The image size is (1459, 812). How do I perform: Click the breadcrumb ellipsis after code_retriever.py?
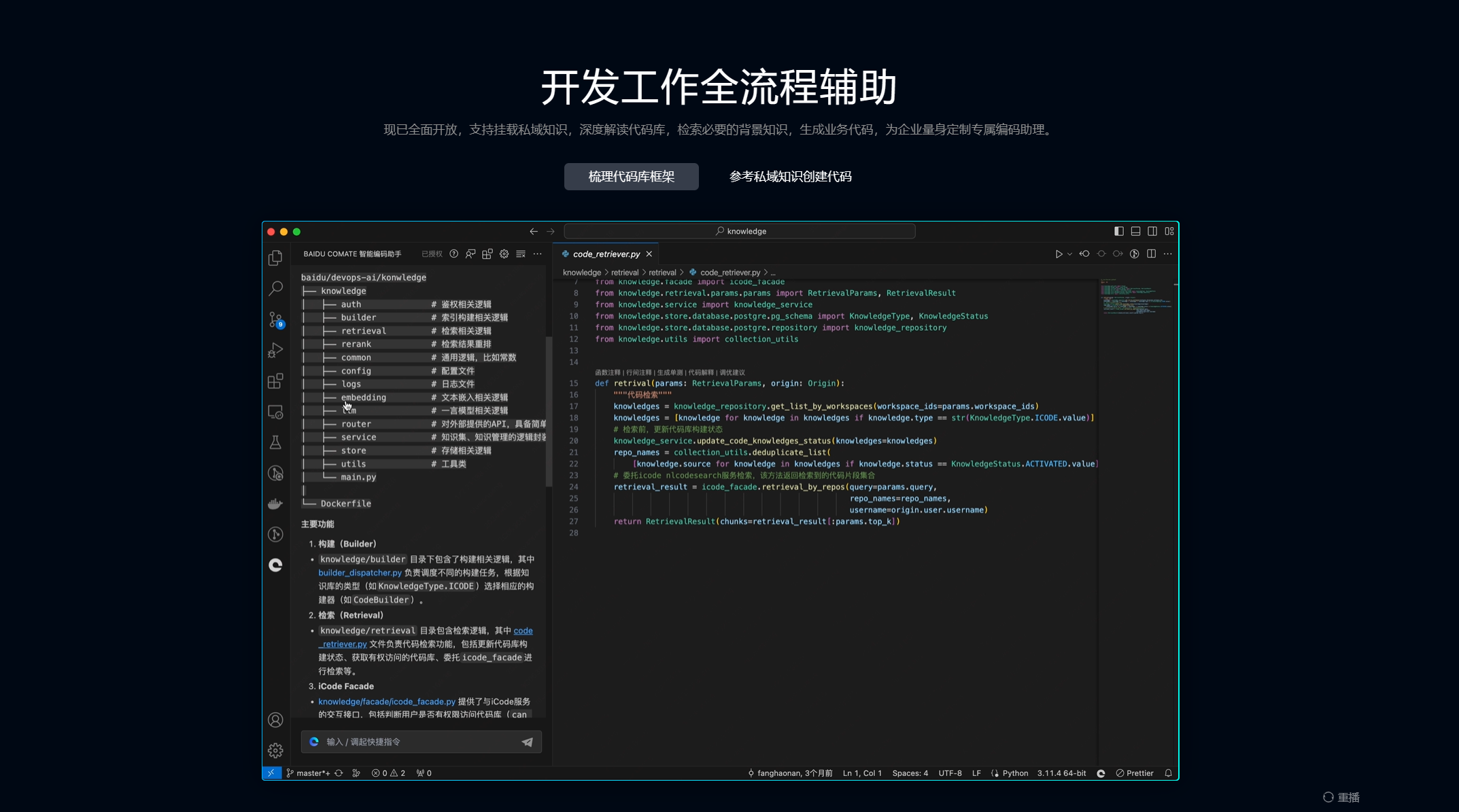(x=773, y=272)
